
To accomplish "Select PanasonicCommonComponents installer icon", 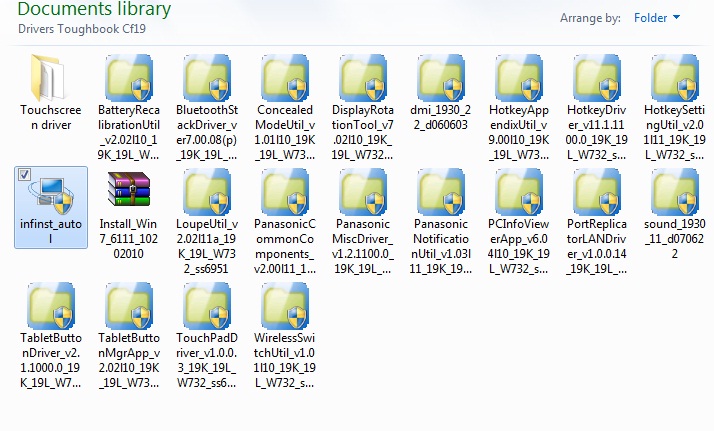I will [285, 192].
